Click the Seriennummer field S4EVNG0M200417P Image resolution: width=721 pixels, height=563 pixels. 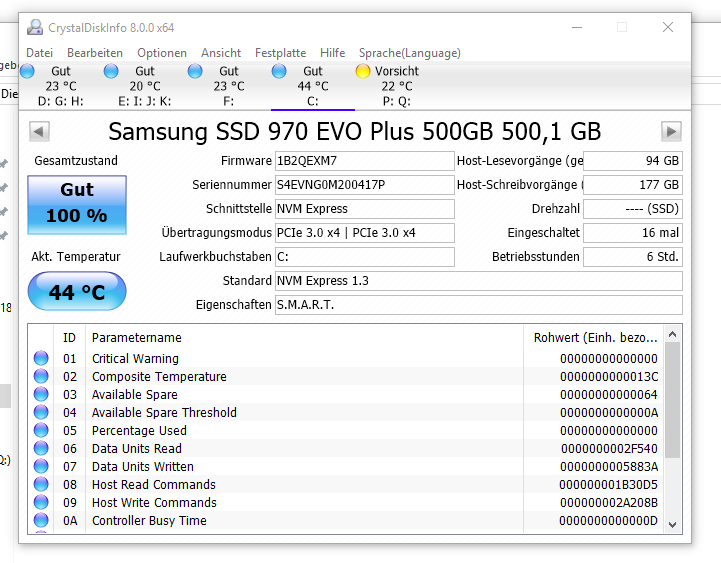pyautogui.click(x=365, y=185)
